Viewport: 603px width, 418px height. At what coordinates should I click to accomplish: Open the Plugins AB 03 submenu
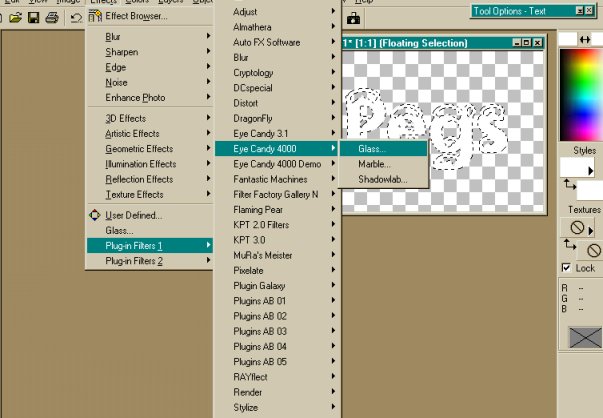(277, 331)
